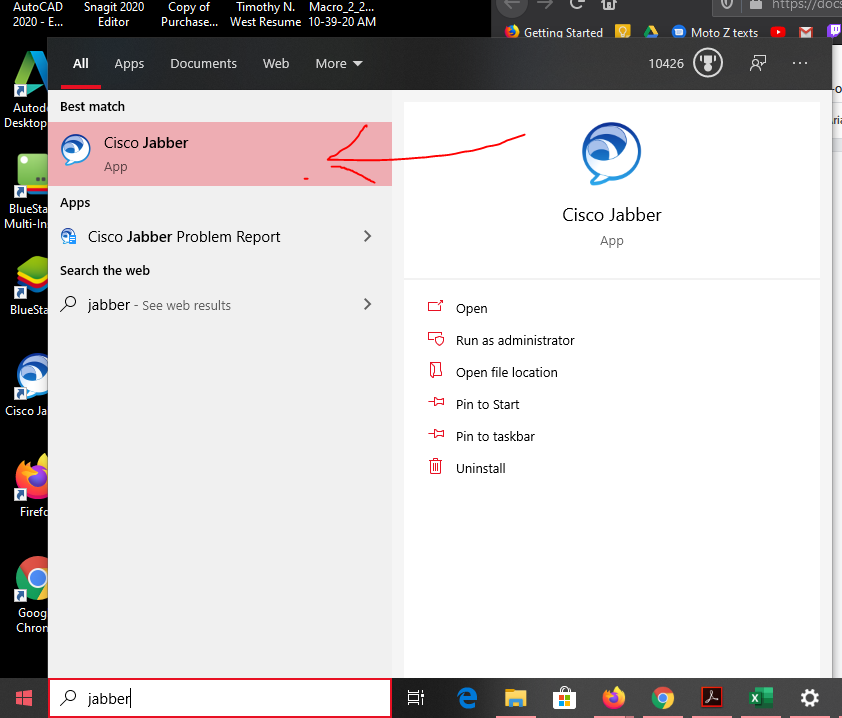Click the Cisco Jabber Problem Report icon
Image resolution: width=842 pixels, height=718 pixels.
tap(69, 236)
